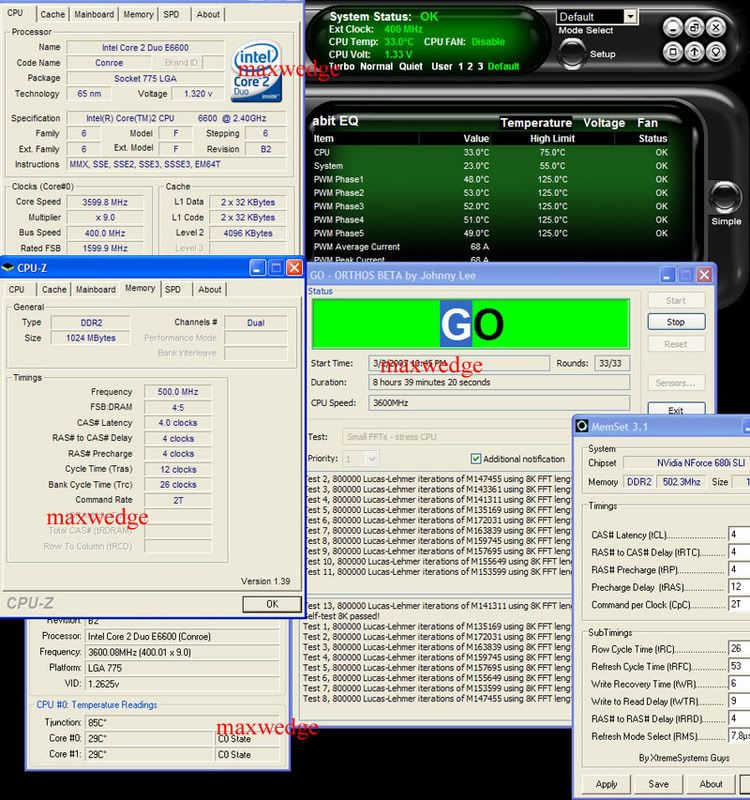Click the Rounds field showing 33/33

(x=612, y=363)
